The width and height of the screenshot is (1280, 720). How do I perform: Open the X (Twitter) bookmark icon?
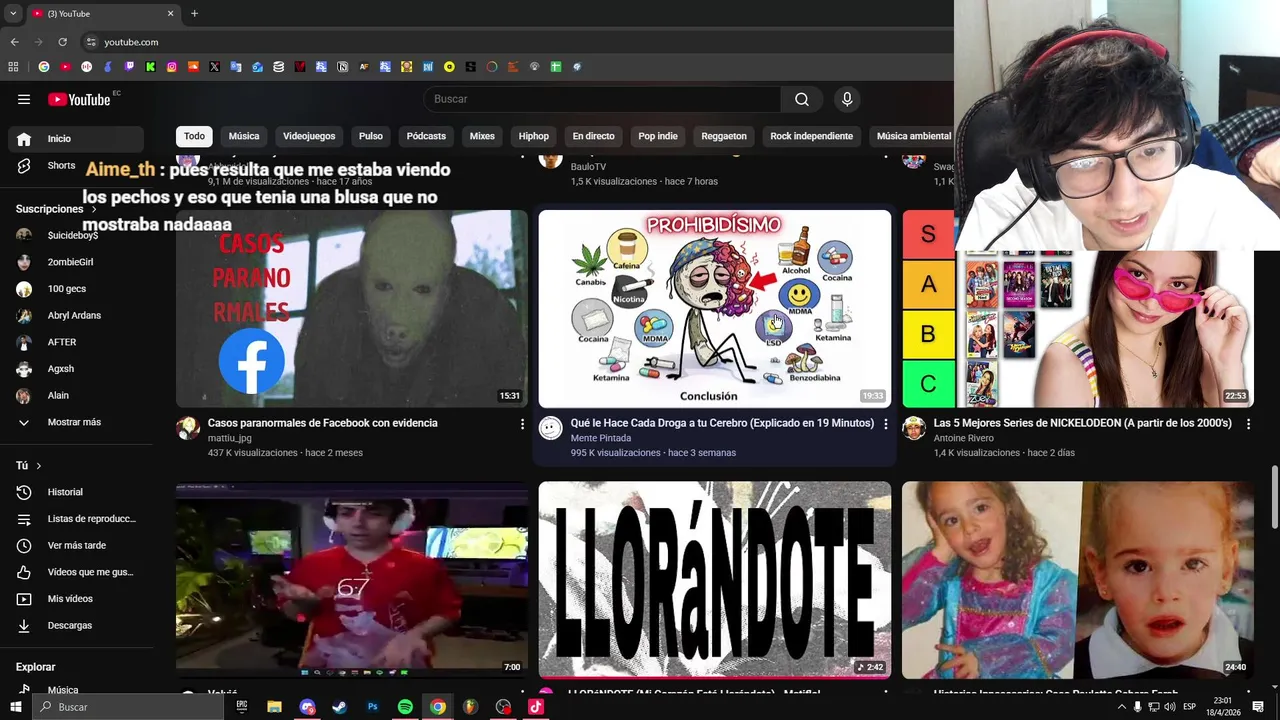click(214, 67)
